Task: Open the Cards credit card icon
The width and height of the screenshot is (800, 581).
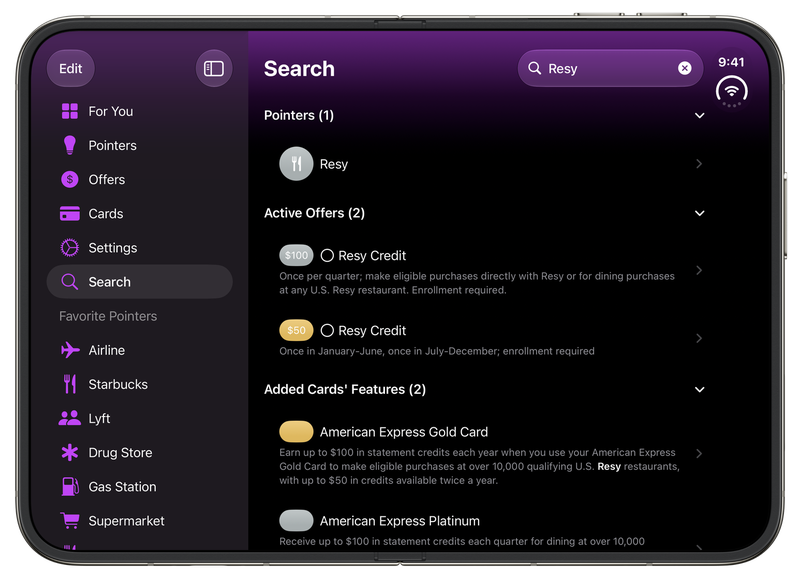Action: click(x=70, y=214)
